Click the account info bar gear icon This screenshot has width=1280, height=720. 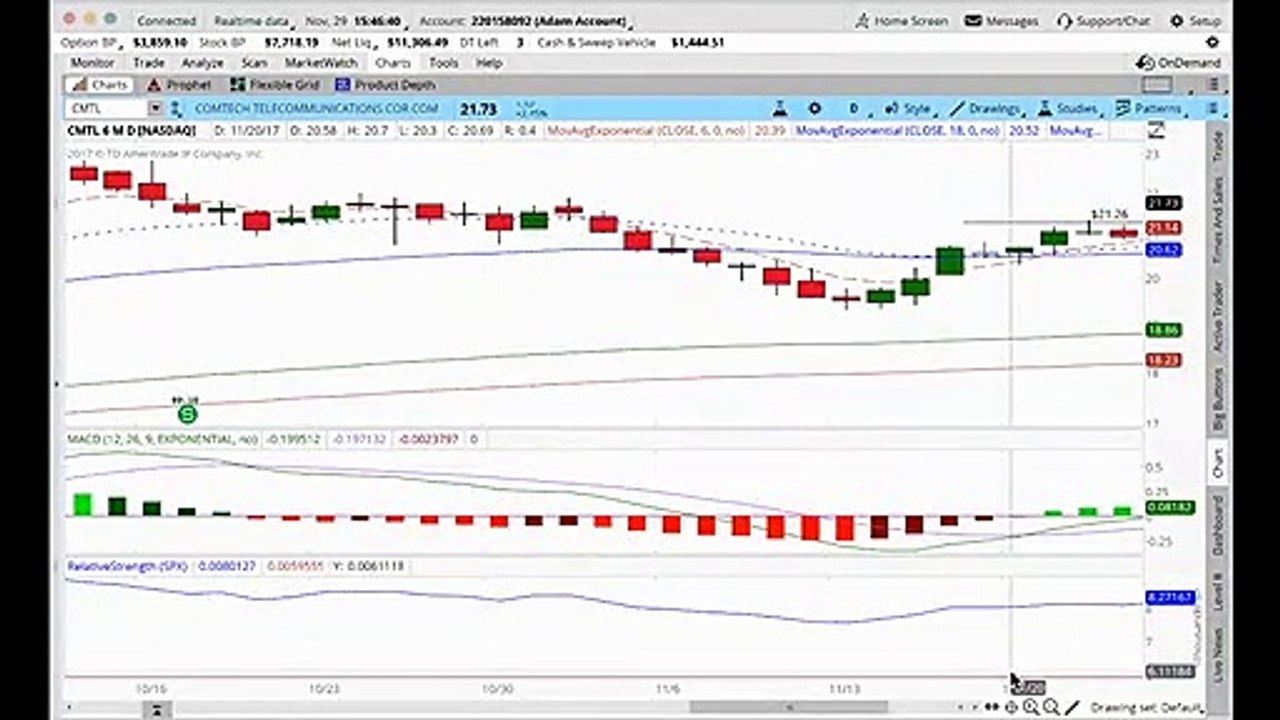(x=1213, y=42)
